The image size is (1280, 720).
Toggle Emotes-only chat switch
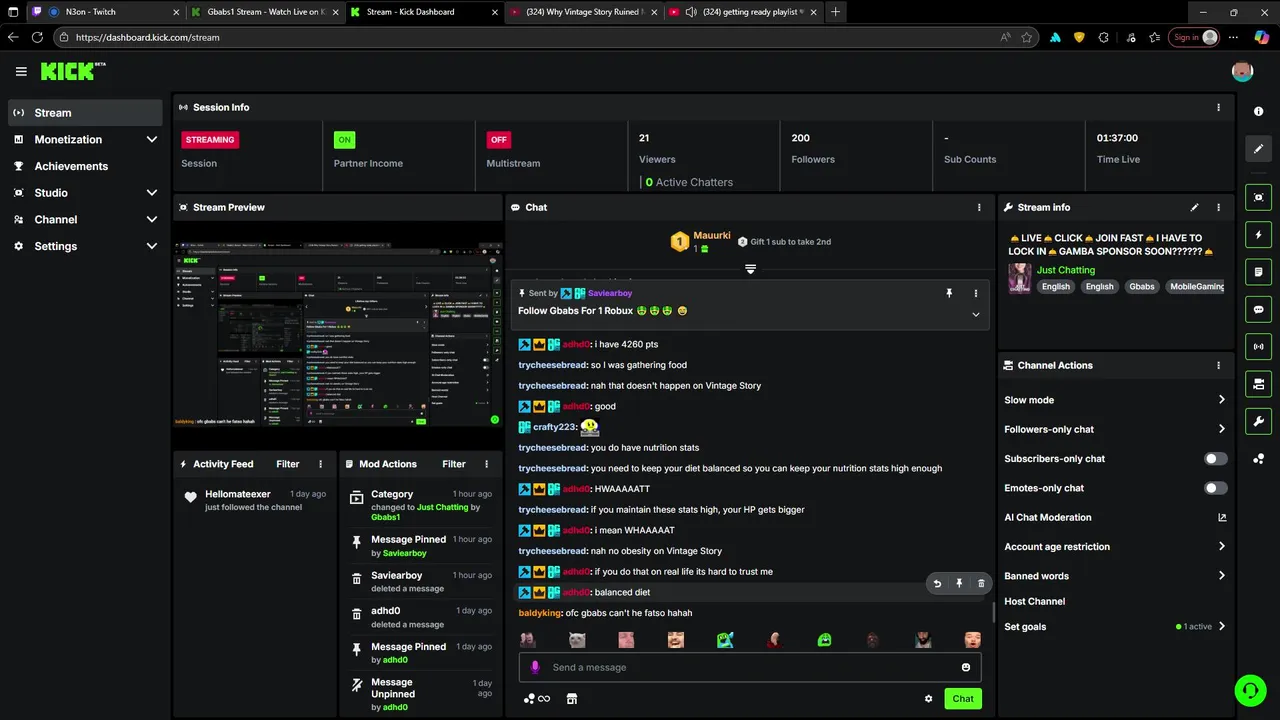click(x=1215, y=488)
